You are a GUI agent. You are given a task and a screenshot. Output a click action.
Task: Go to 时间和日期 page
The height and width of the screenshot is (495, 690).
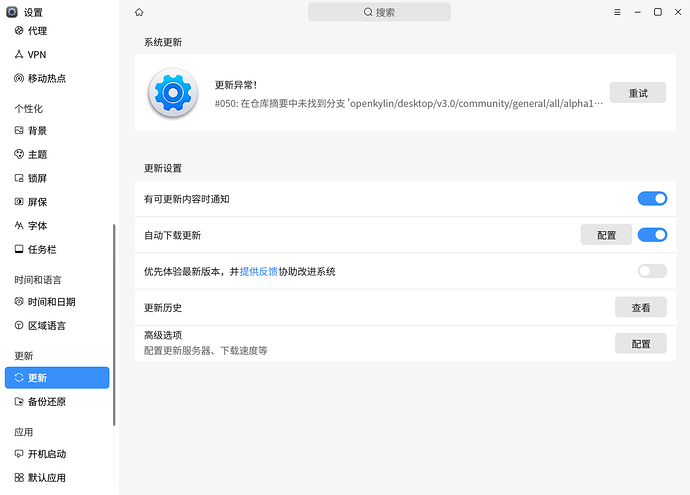click(57, 302)
